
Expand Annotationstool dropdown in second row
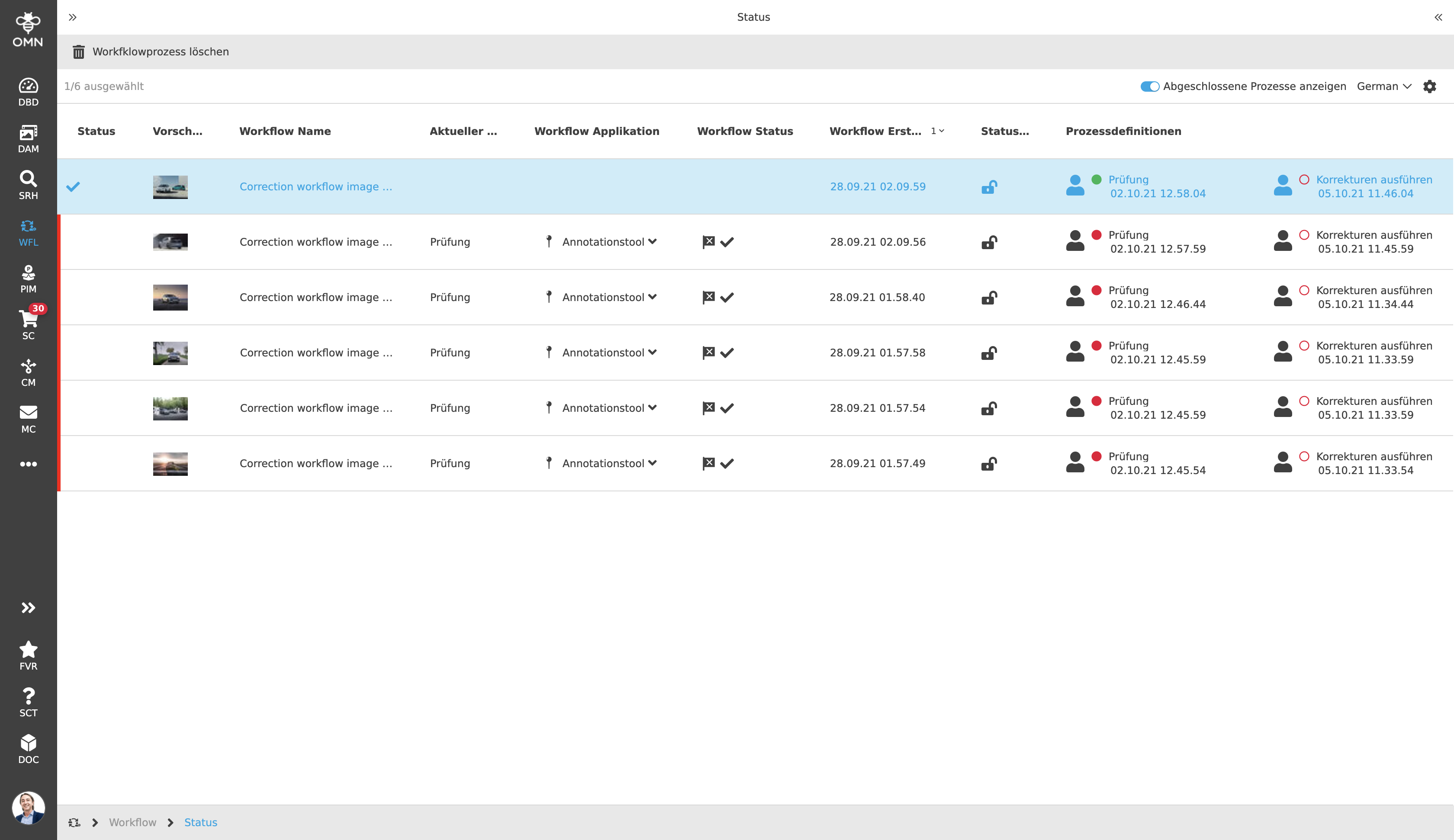tap(653, 242)
